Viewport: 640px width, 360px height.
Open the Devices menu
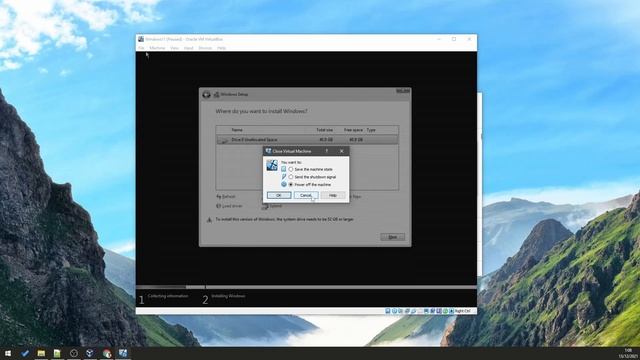[x=205, y=48]
